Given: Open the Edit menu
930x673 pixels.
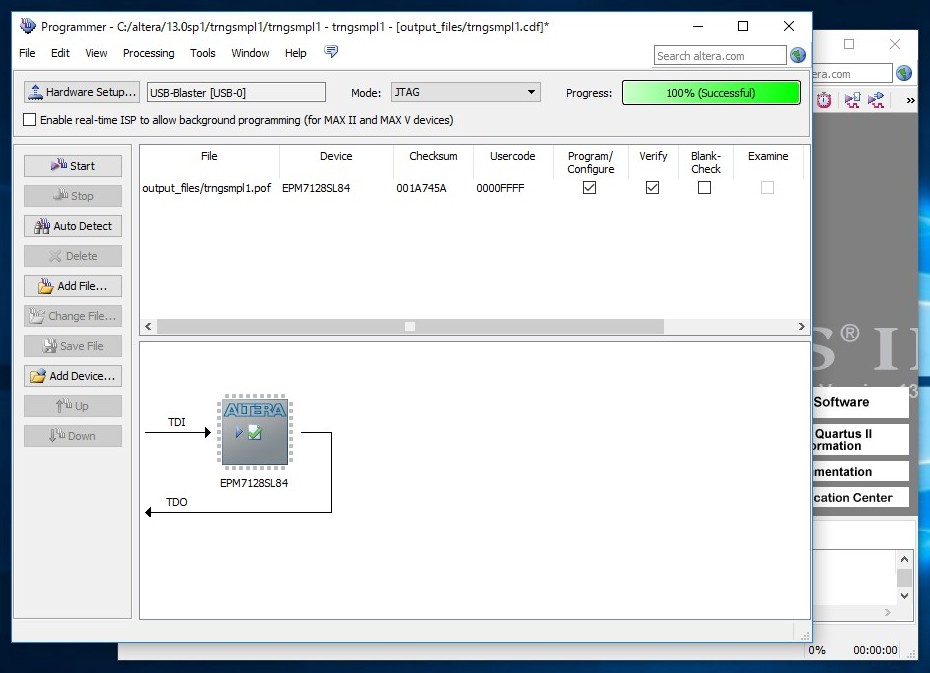Looking at the screenshot, I should (x=60, y=53).
